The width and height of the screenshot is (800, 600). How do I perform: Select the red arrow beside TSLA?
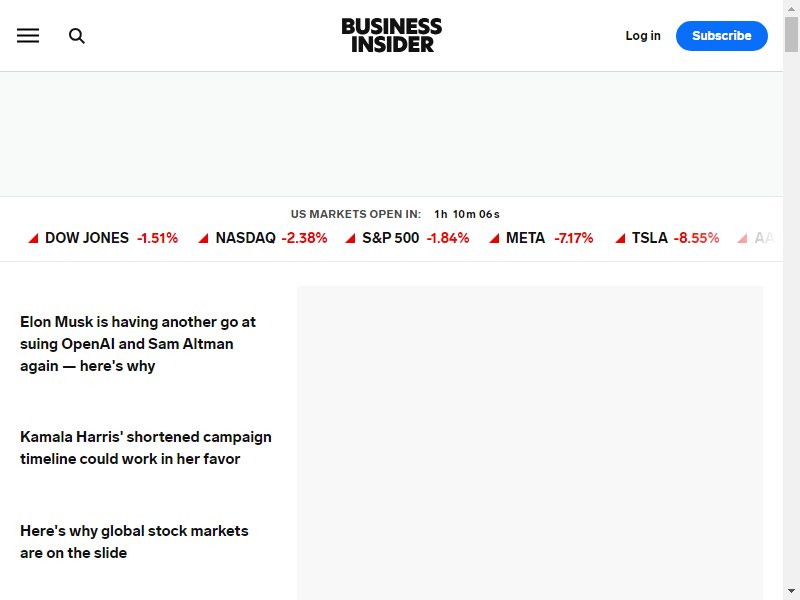click(620, 238)
